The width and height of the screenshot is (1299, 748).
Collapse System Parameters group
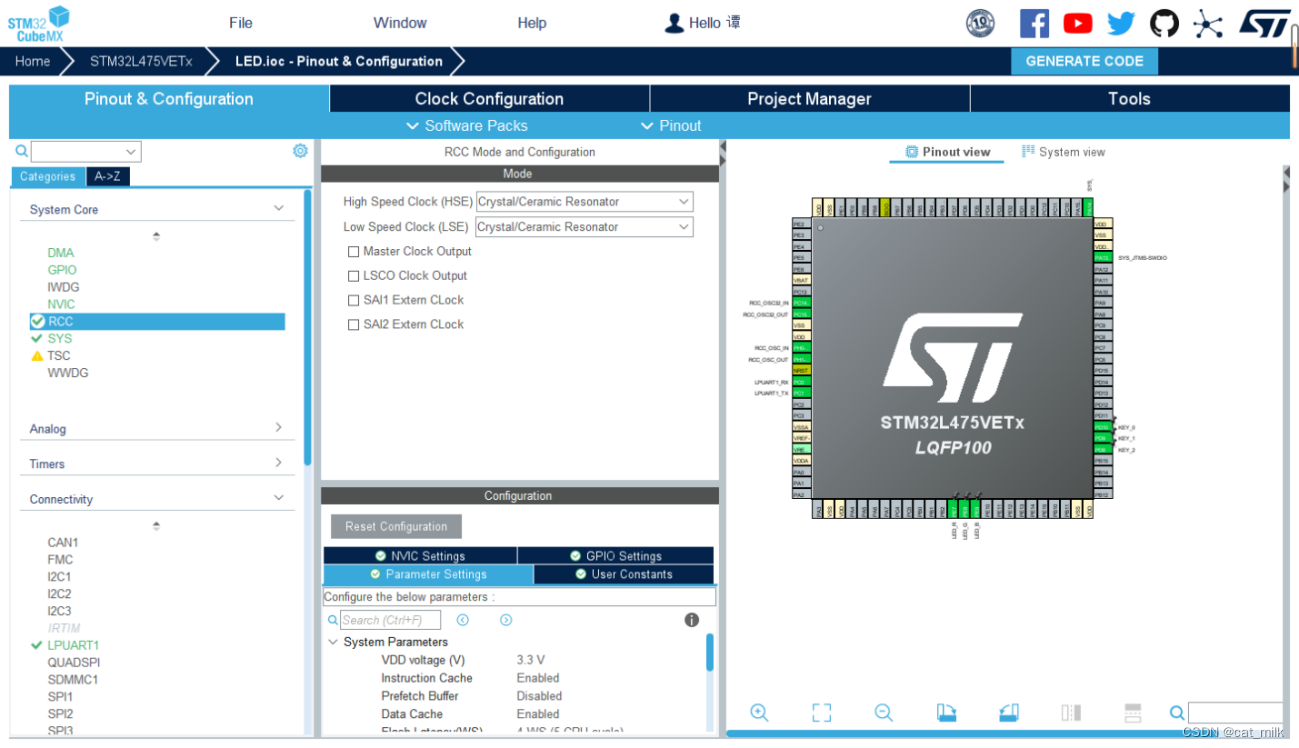click(x=333, y=642)
